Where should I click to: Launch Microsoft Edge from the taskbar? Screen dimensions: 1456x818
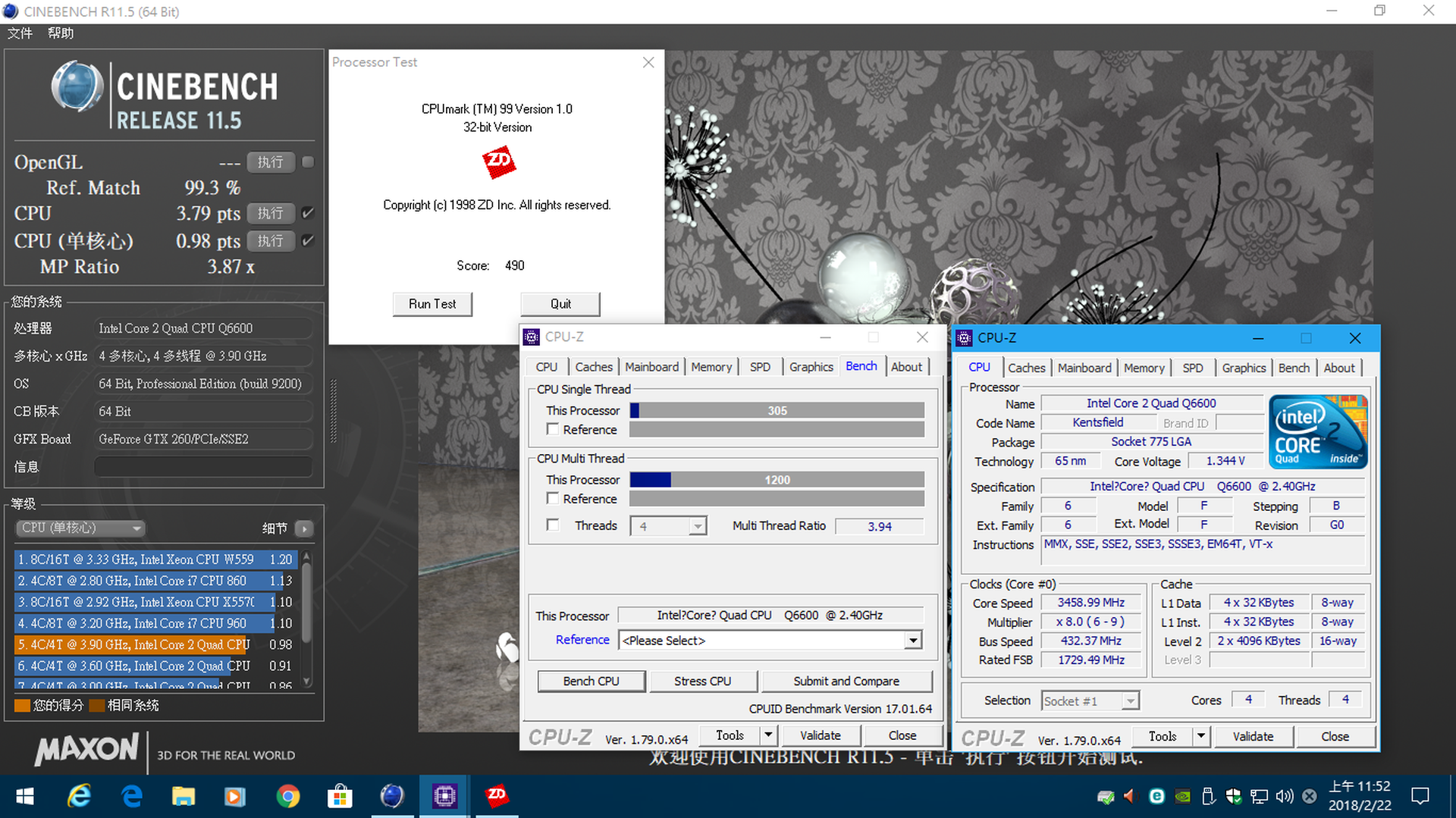[132, 796]
